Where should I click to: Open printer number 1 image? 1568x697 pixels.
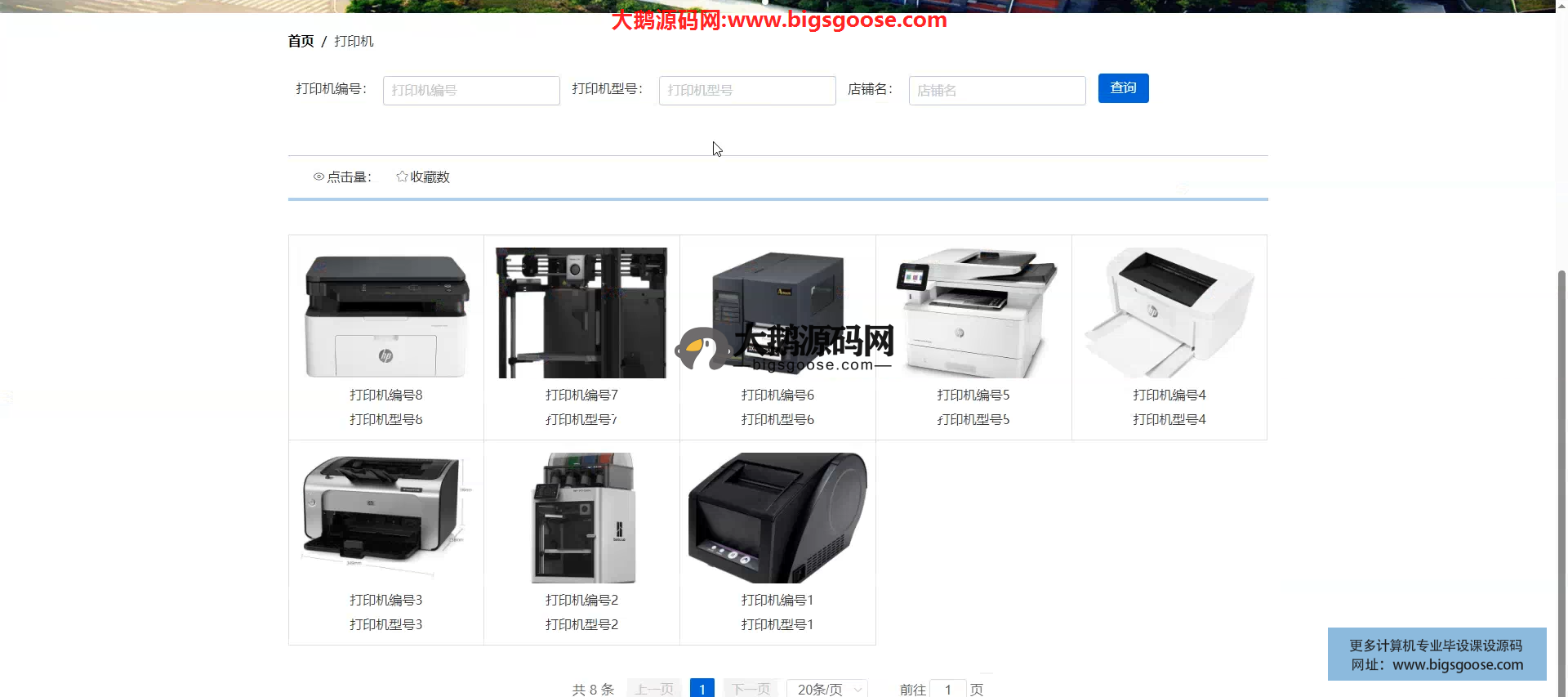[x=777, y=517]
